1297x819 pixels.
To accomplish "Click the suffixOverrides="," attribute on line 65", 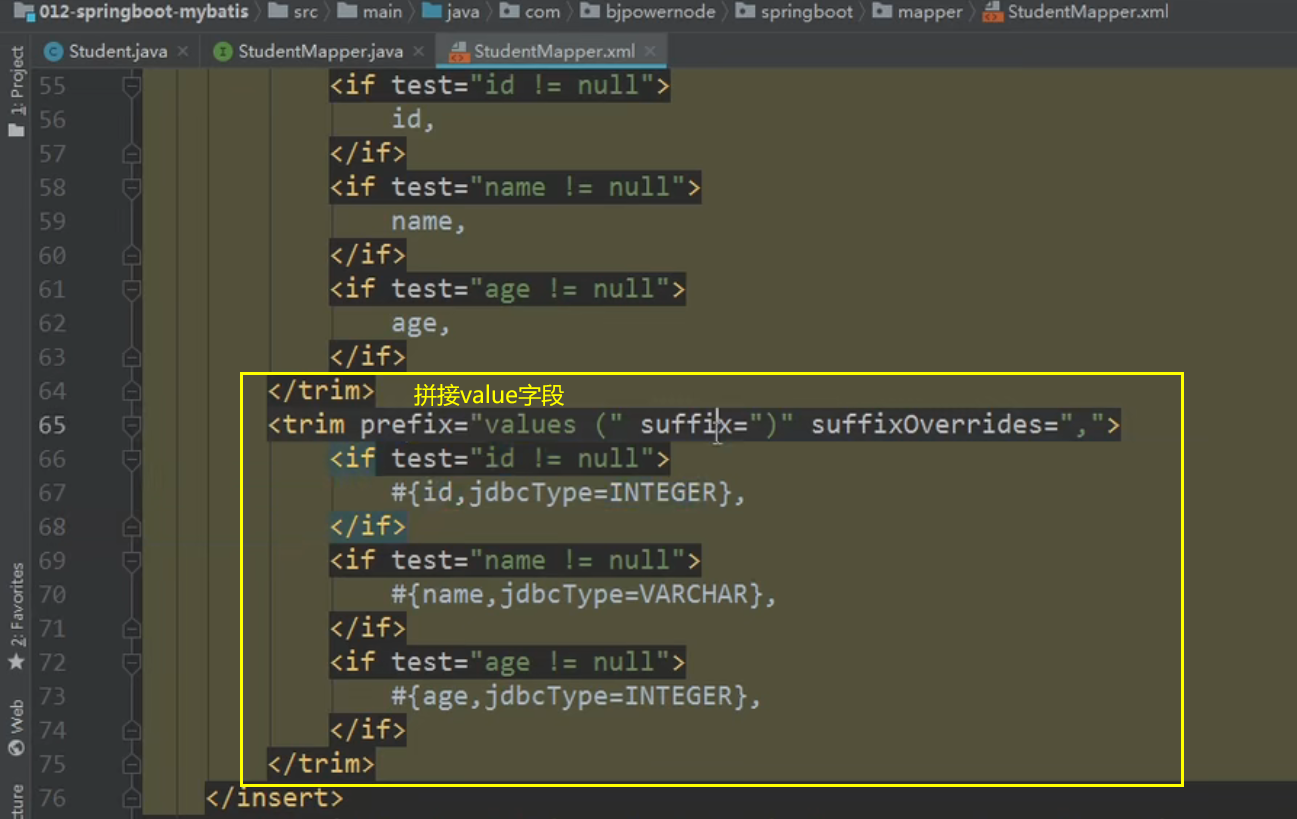I will coord(958,424).
